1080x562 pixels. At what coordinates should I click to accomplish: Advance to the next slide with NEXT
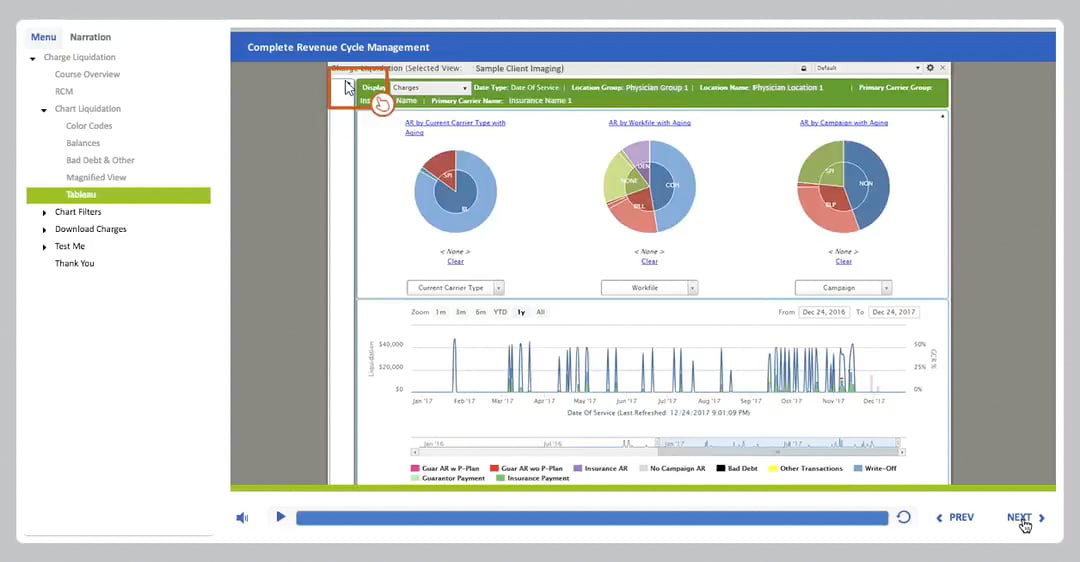(x=1025, y=518)
